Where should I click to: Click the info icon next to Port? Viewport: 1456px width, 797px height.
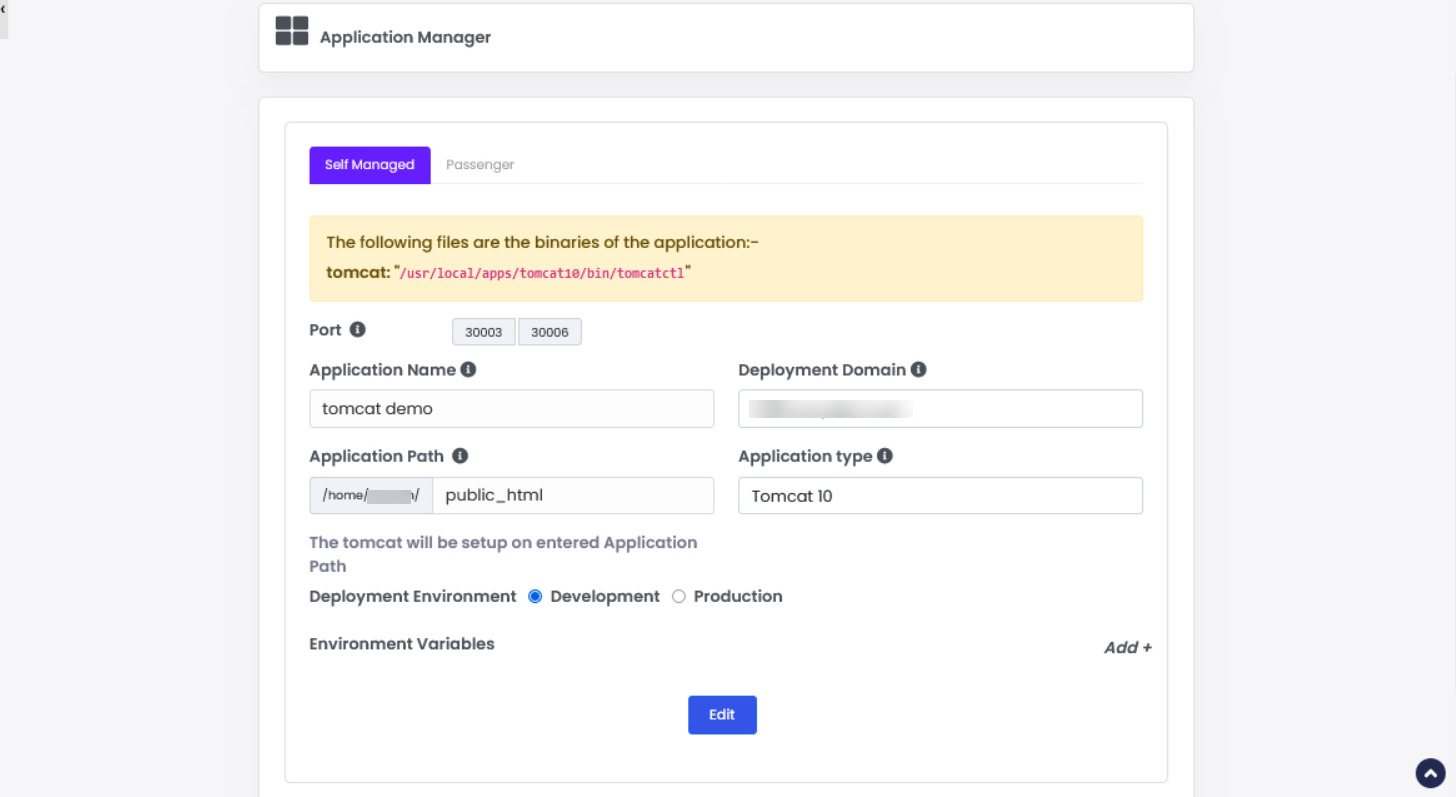[x=358, y=329]
